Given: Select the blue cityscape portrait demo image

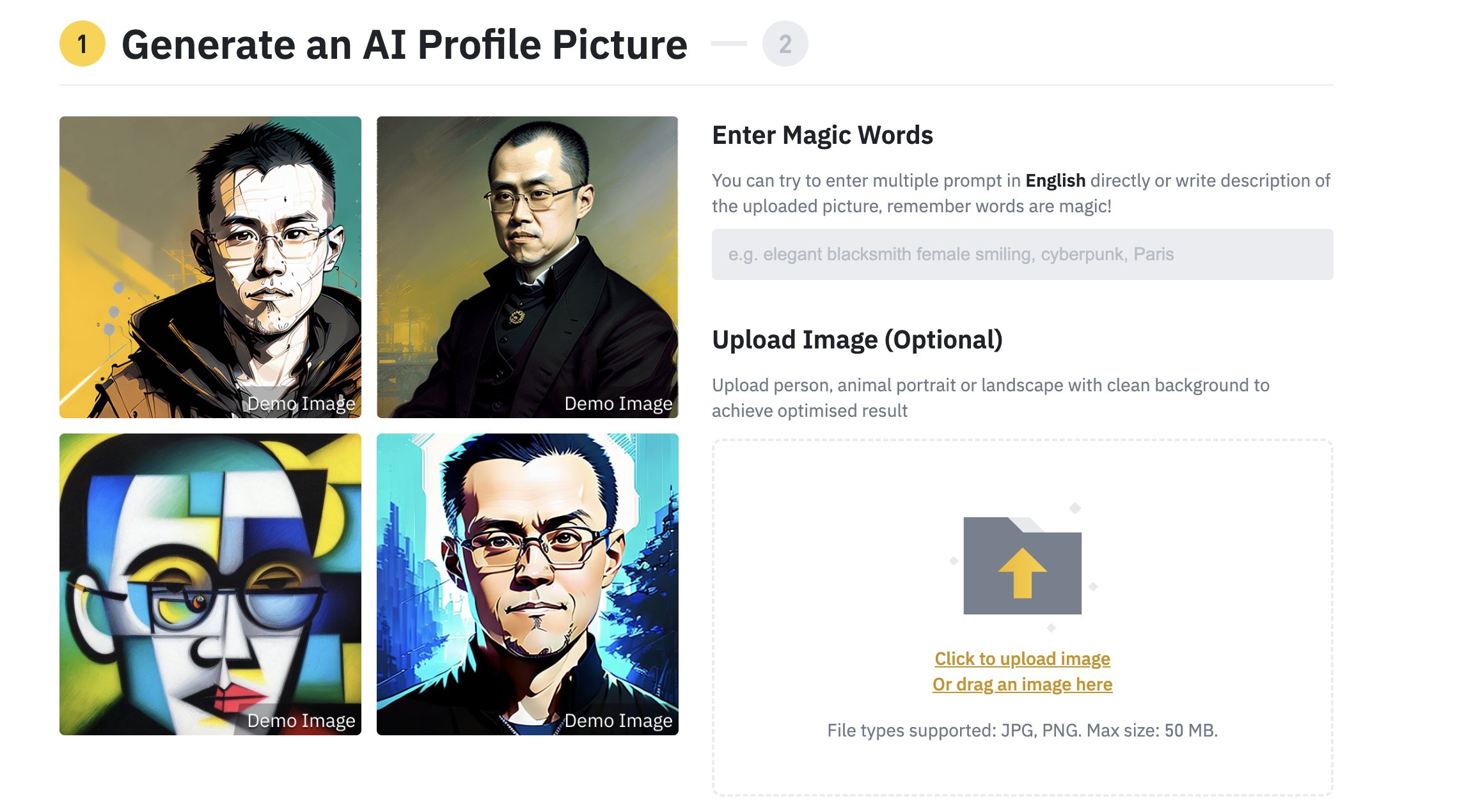Looking at the screenshot, I should pyautogui.click(x=528, y=584).
